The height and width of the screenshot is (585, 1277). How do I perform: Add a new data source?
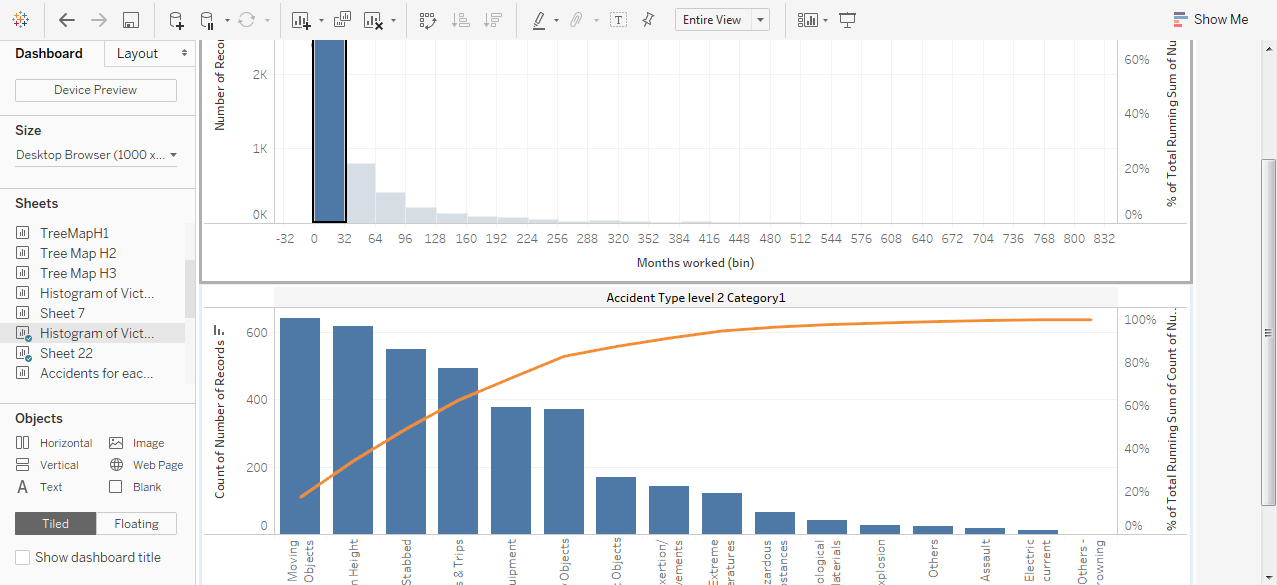176,20
